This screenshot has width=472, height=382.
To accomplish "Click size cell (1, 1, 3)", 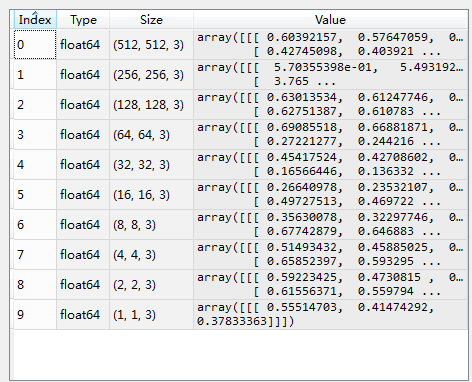I will click(x=151, y=314).
